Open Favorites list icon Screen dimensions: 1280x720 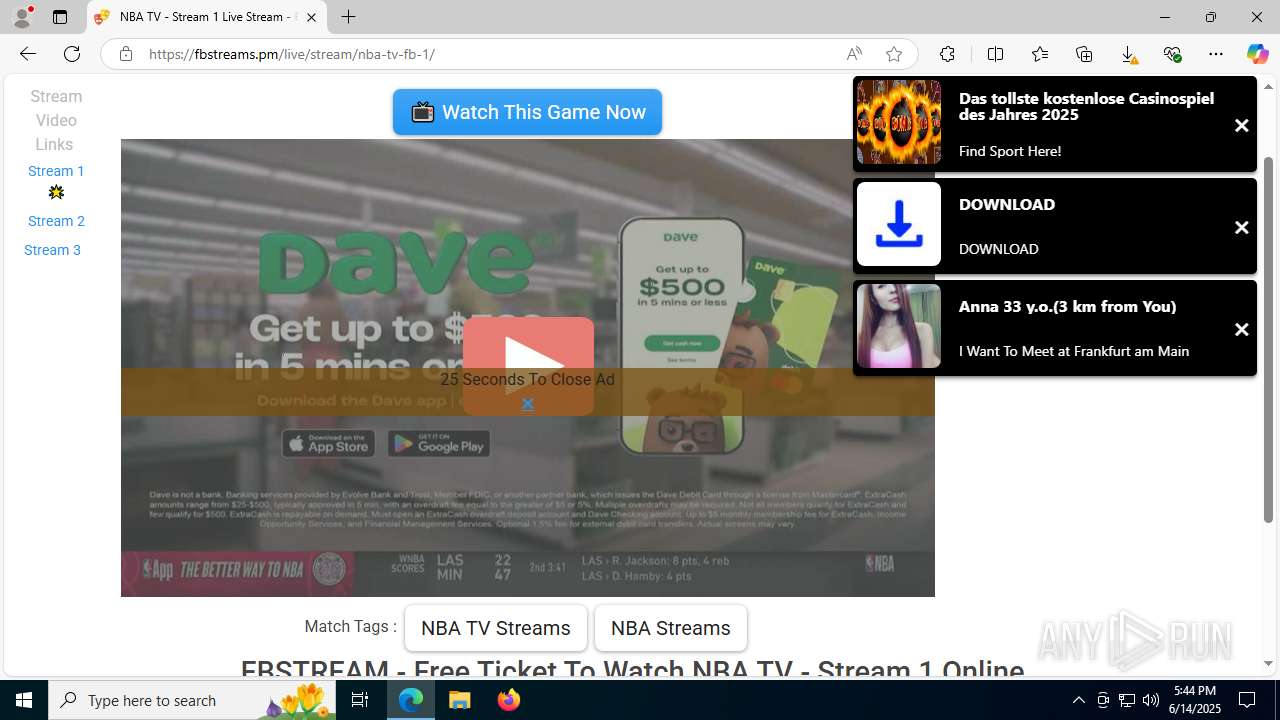tap(1040, 54)
